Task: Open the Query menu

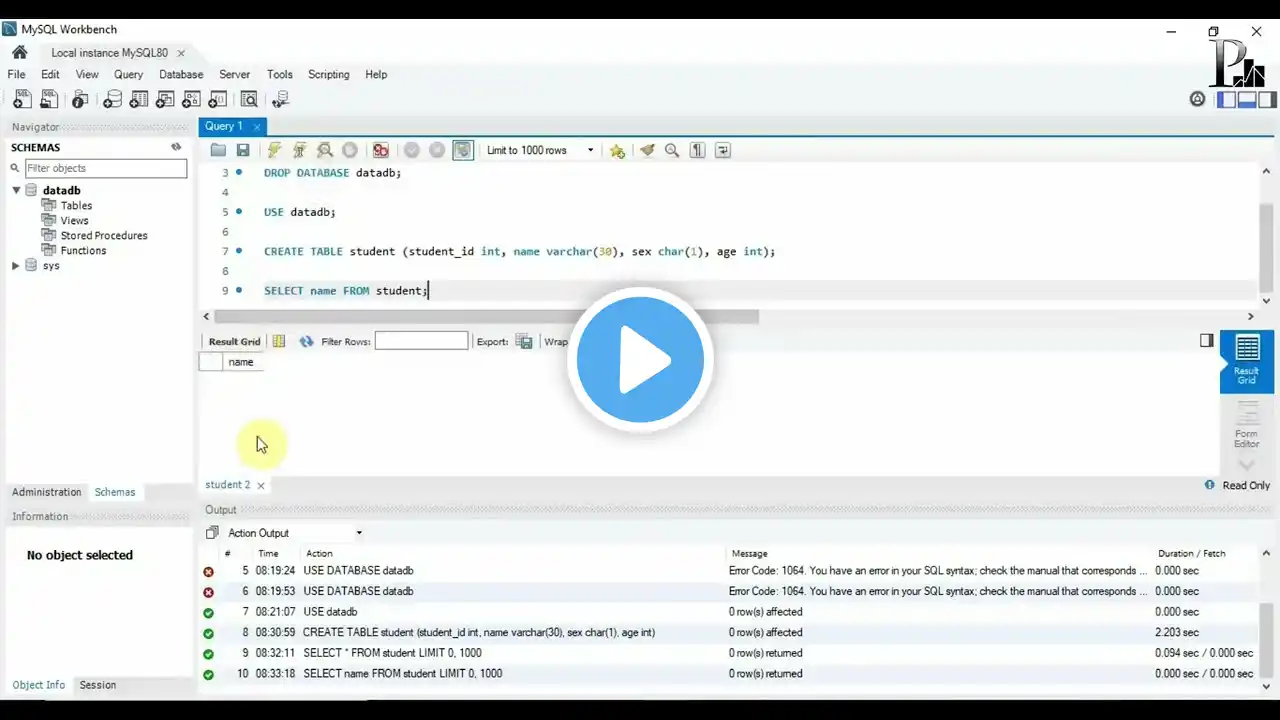Action: click(x=128, y=74)
